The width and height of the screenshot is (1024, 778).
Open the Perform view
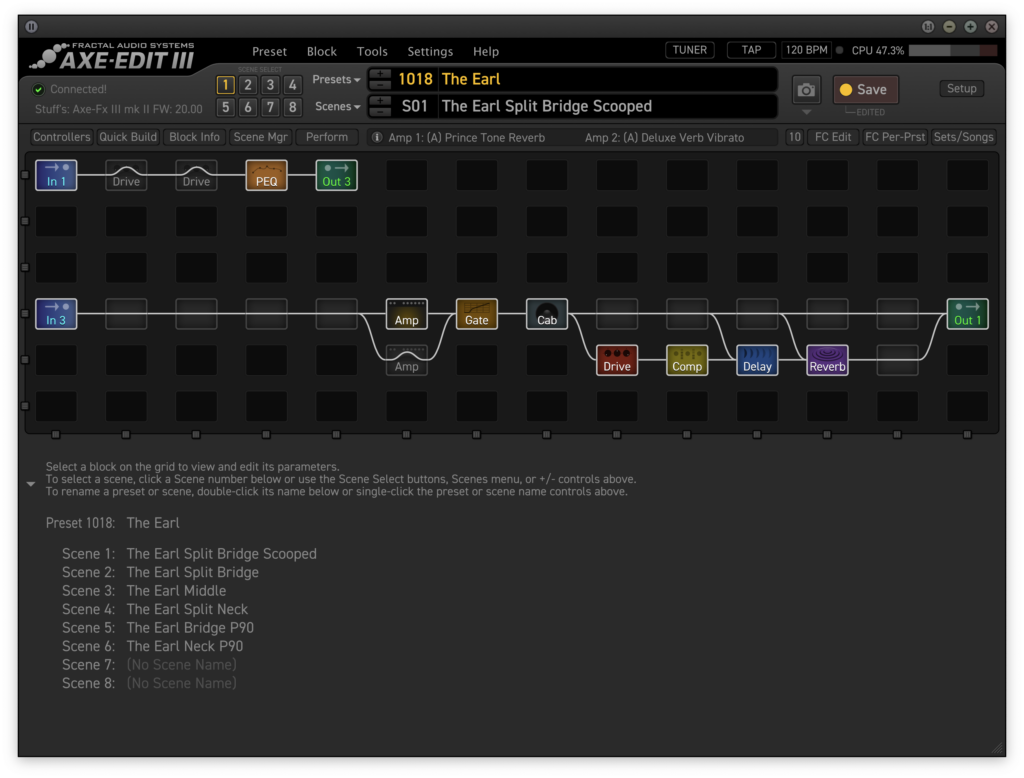pyautogui.click(x=327, y=137)
